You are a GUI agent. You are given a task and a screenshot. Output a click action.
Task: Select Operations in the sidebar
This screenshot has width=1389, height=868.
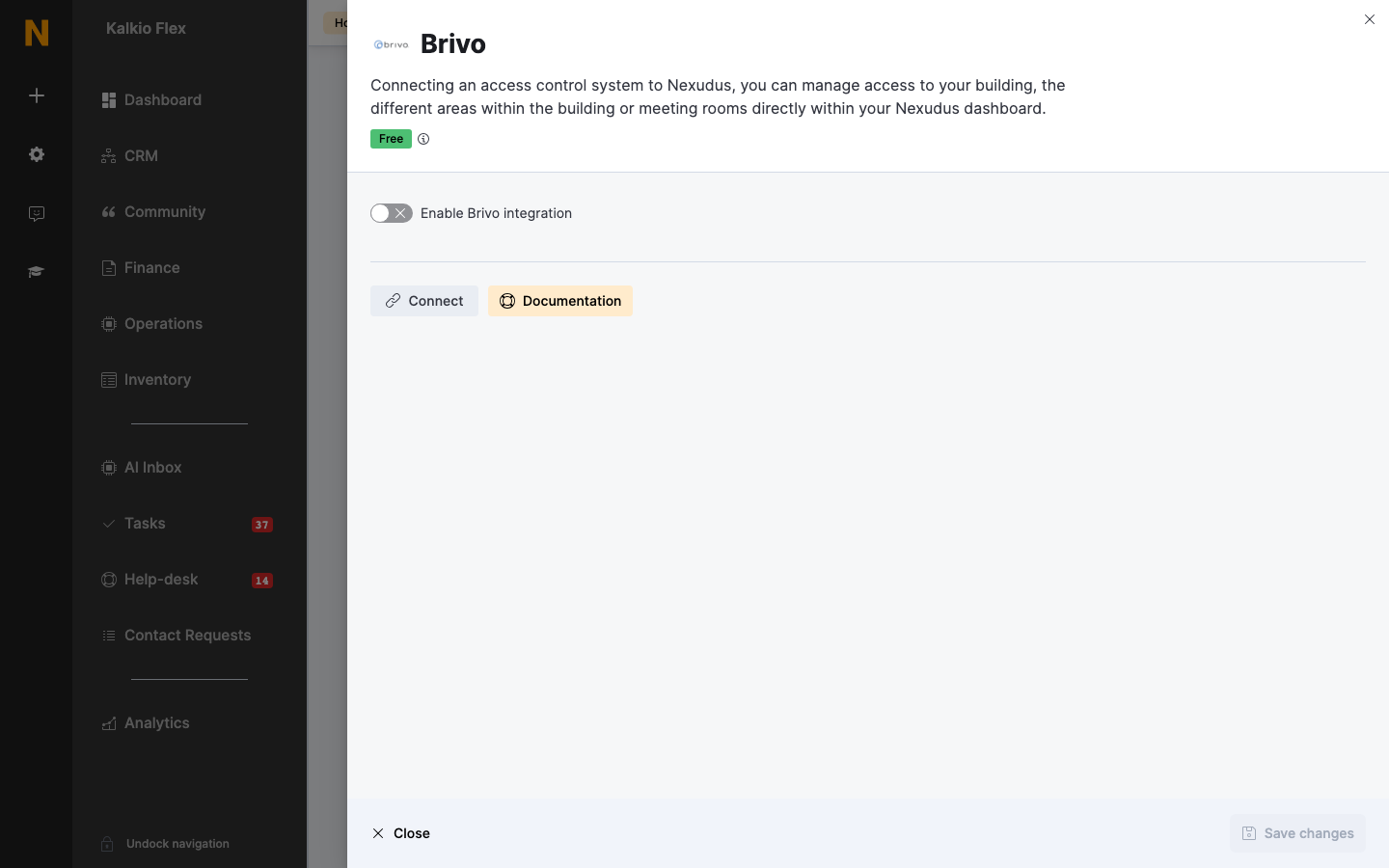pos(151,324)
